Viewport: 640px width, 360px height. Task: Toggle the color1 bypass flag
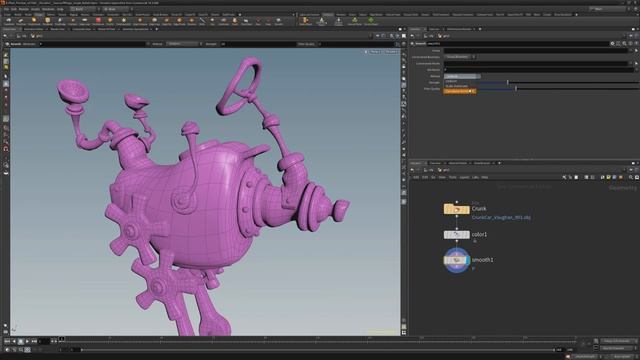(446, 235)
